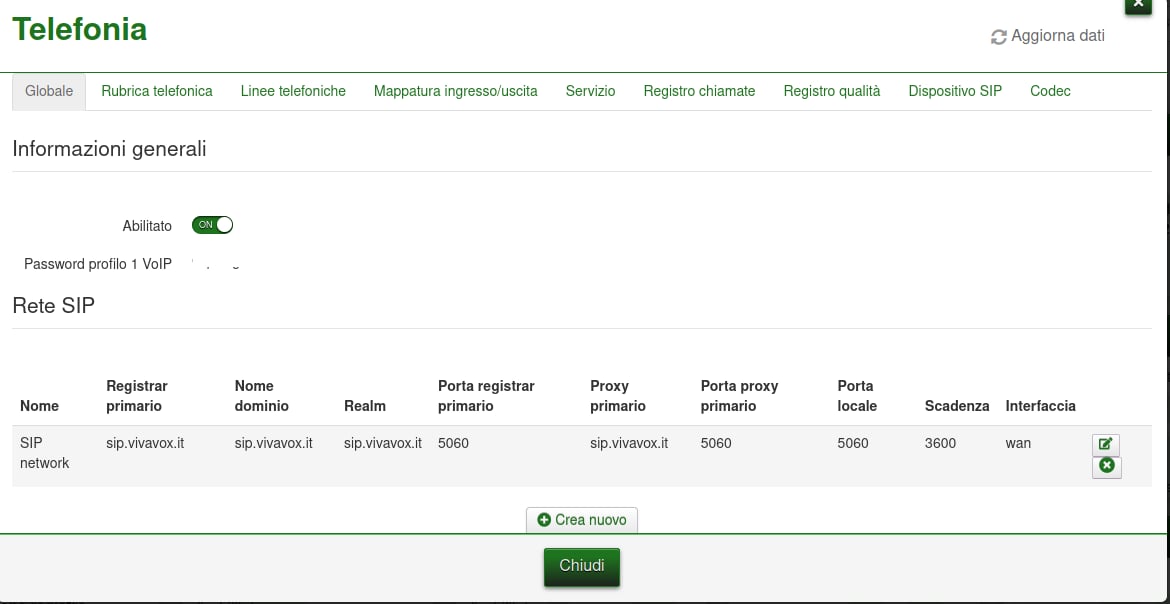Delete the SIP network row
This screenshot has height=604, width=1170.
tap(1107, 467)
